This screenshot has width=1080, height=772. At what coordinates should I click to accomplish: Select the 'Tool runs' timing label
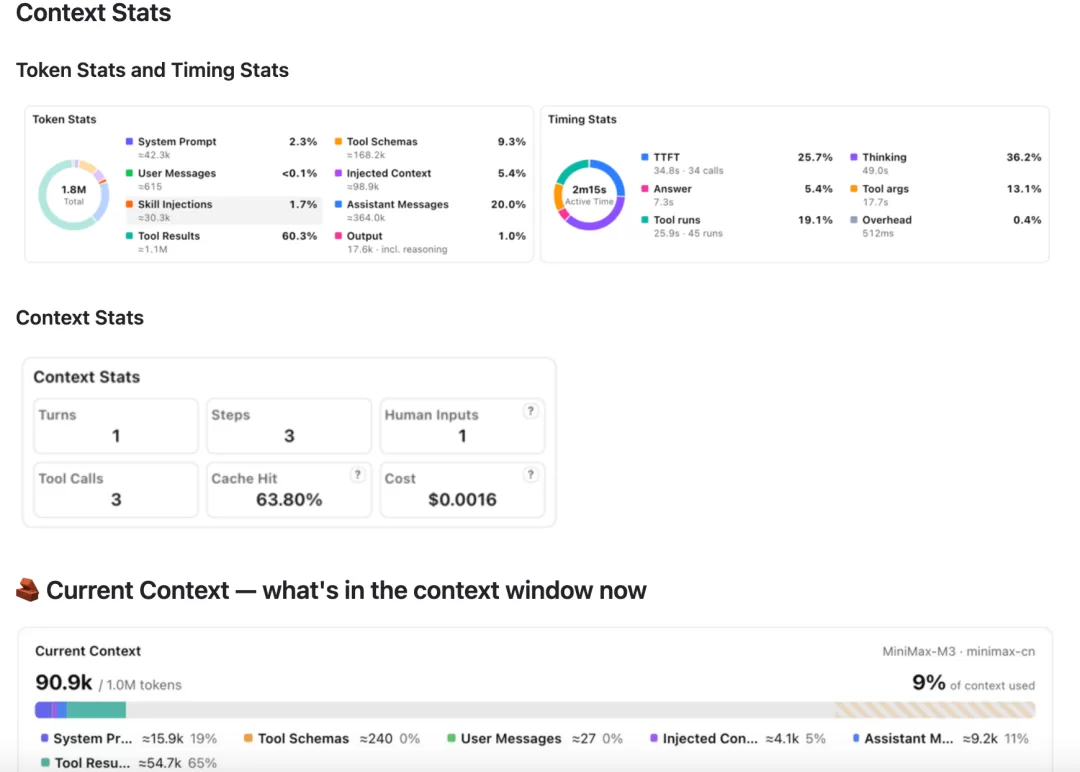[x=677, y=220]
